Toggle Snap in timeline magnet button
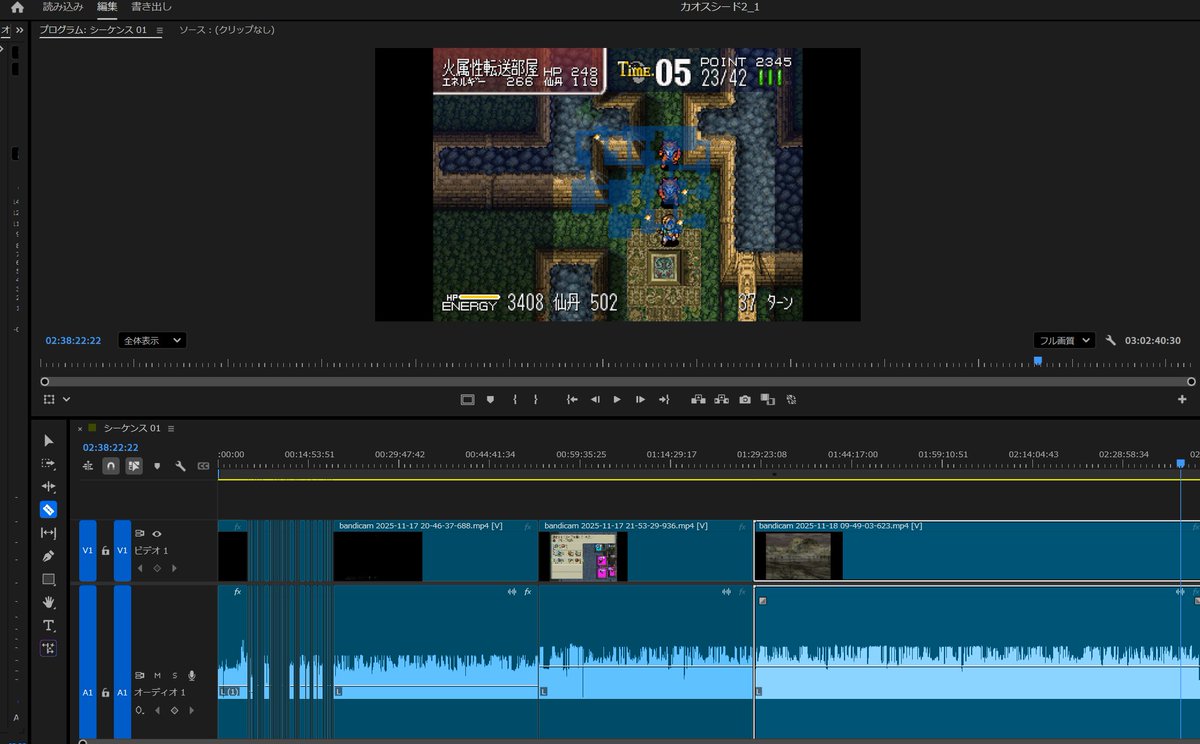The width and height of the screenshot is (1200, 744). click(x=111, y=466)
